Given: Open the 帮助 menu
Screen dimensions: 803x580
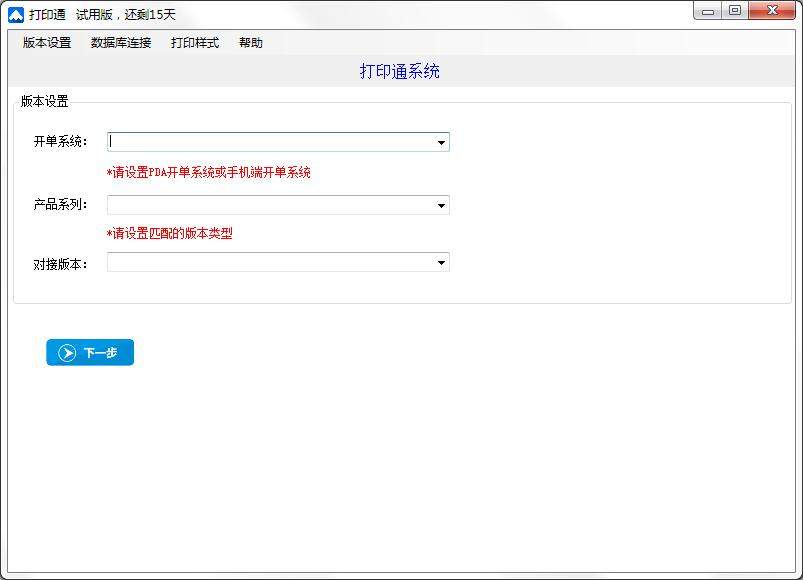Looking at the screenshot, I should 250,42.
